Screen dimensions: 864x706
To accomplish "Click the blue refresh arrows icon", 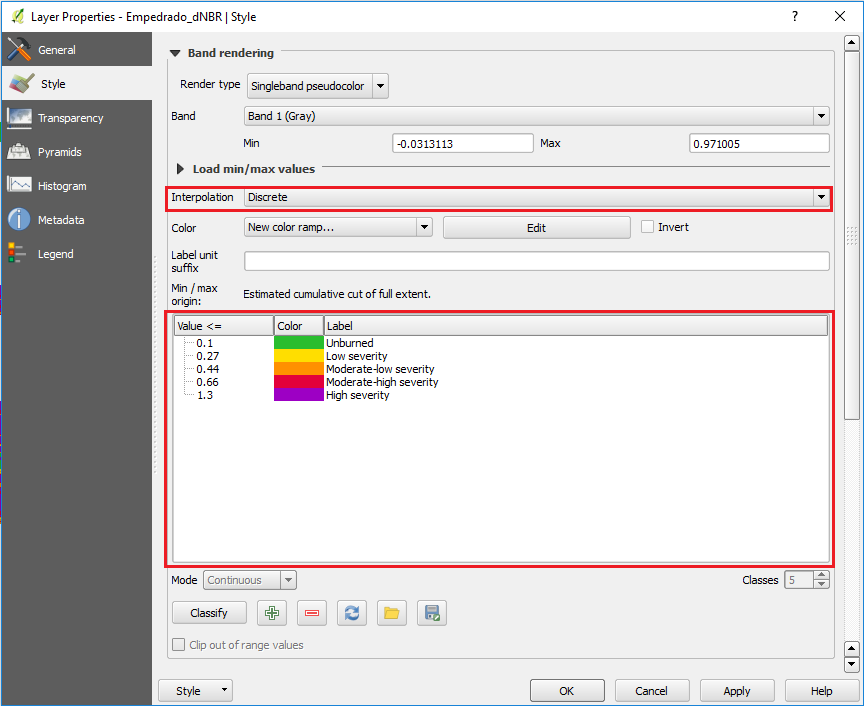I will (x=352, y=613).
